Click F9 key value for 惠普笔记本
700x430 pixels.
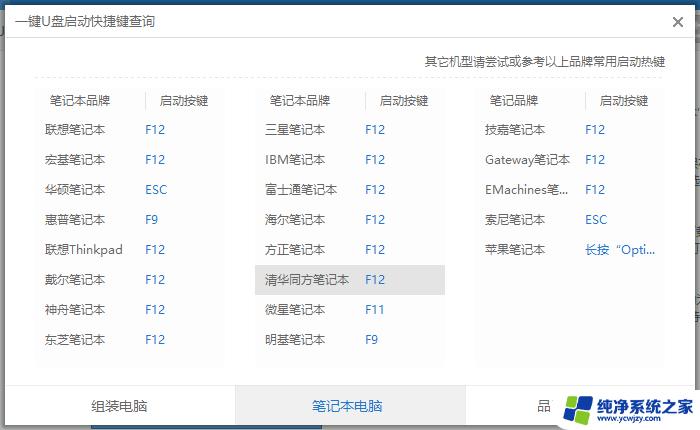(151, 220)
